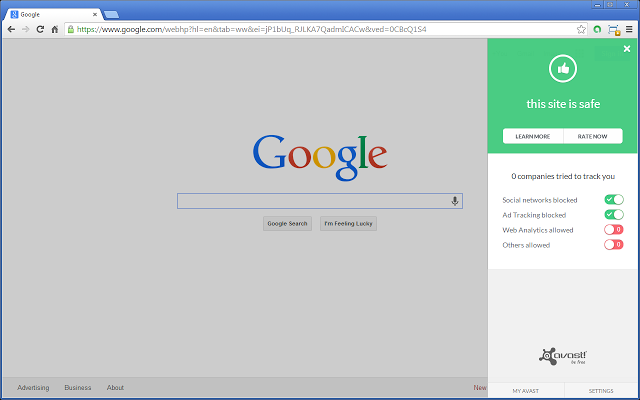This screenshot has width=640, height=400.
Task: Toggle Others allowed switch
Action: pyautogui.click(x=614, y=245)
